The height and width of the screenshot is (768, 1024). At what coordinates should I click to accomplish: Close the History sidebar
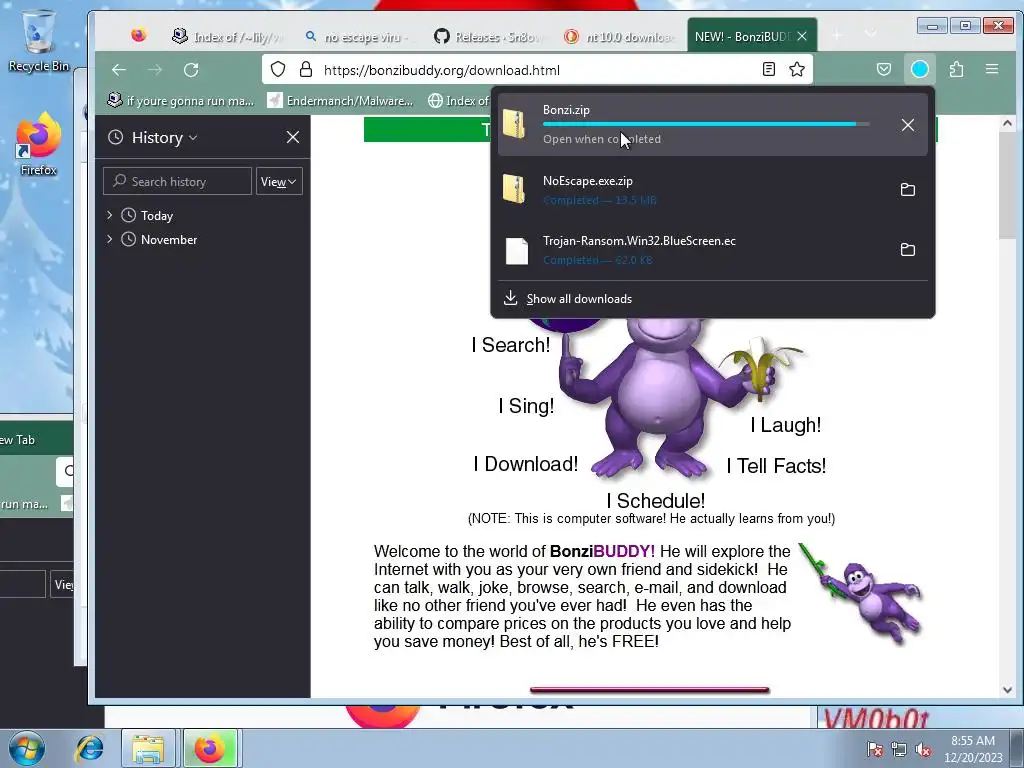click(x=293, y=137)
